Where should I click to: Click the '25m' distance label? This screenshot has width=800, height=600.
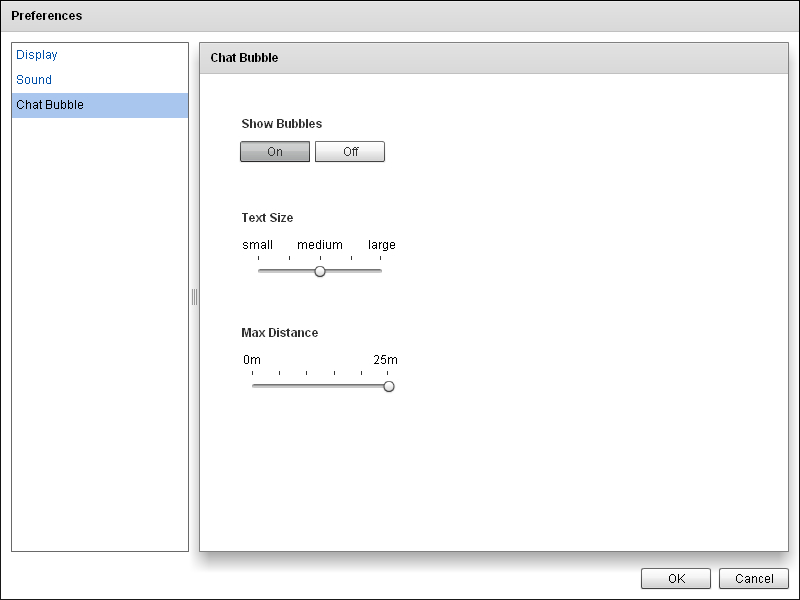pyautogui.click(x=385, y=360)
